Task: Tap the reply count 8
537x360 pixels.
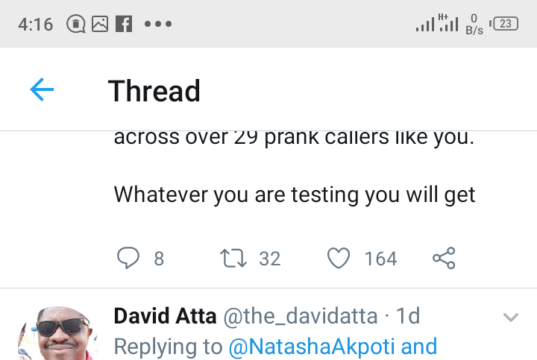Action: pyautogui.click(x=159, y=259)
